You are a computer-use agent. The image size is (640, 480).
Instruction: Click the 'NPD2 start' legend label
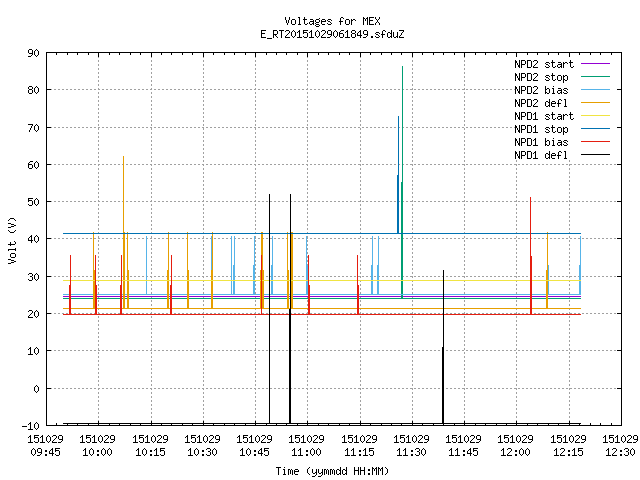tap(544, 64)
